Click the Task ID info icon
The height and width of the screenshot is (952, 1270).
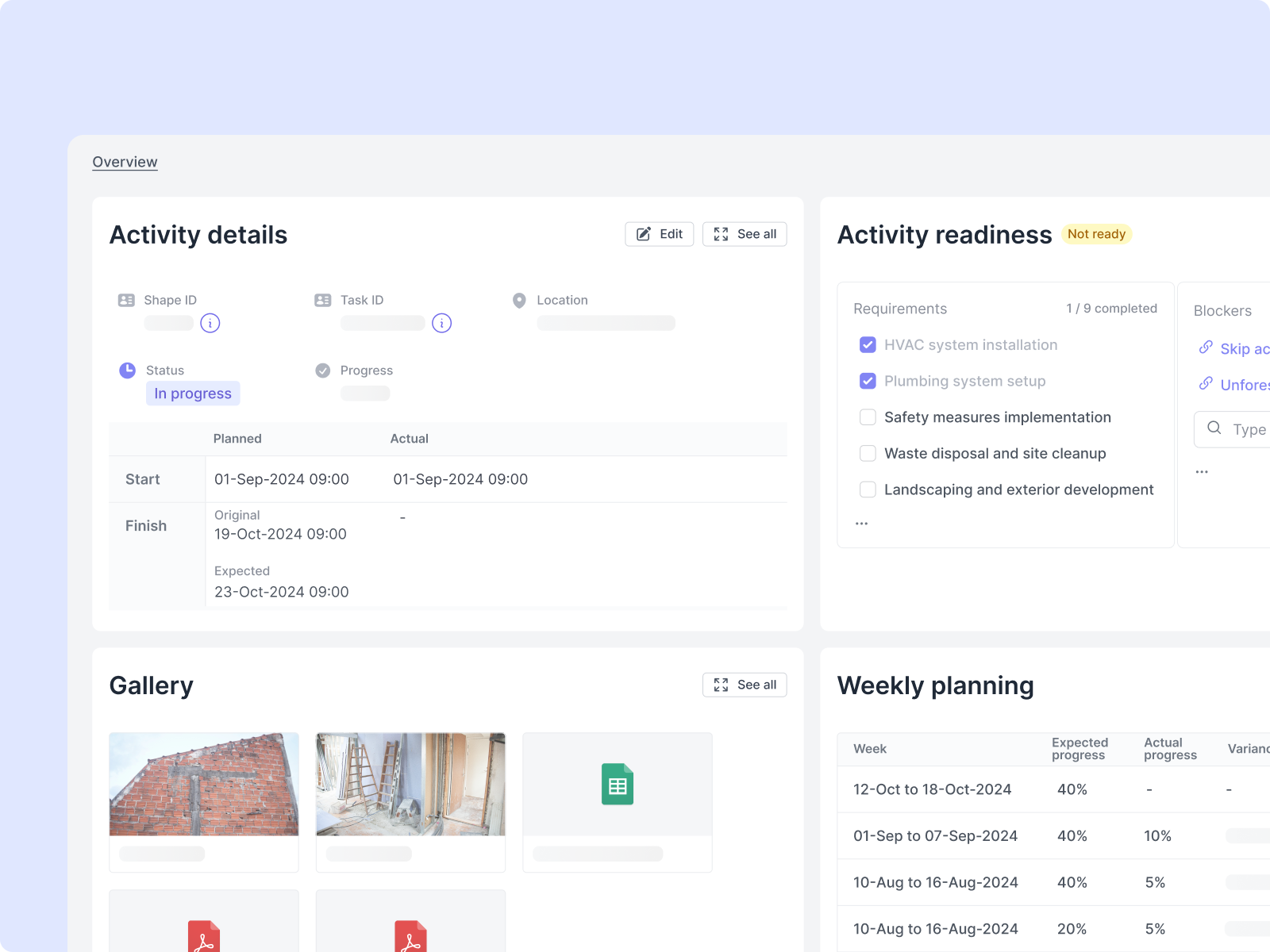[441, 323]
